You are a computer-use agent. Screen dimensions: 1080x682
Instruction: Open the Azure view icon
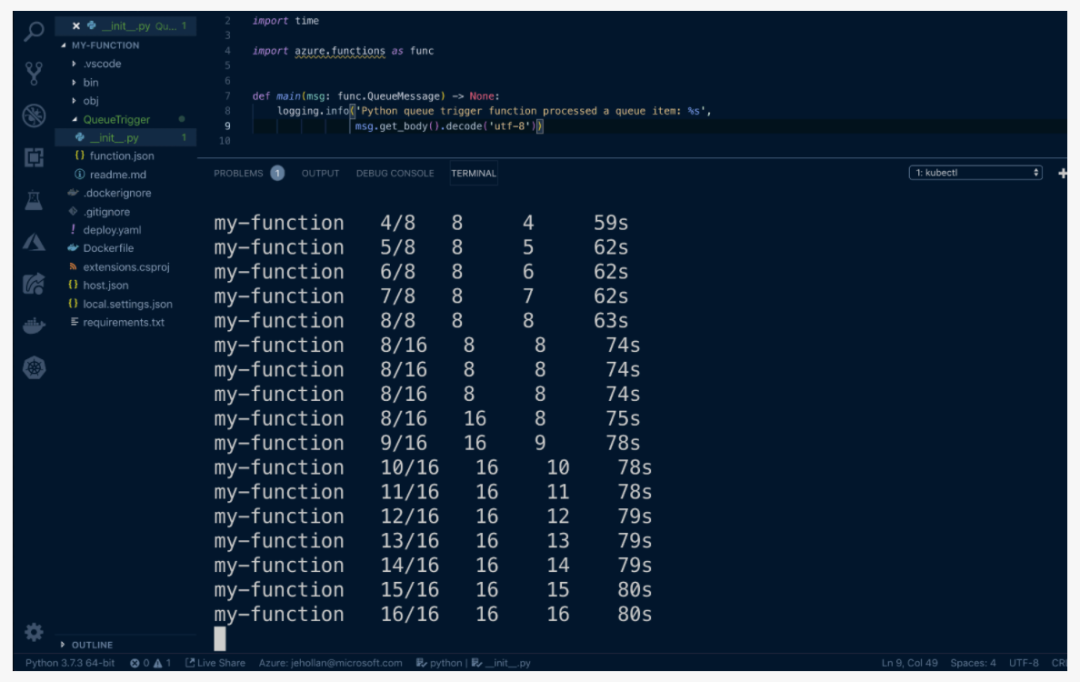click(34, 242)
